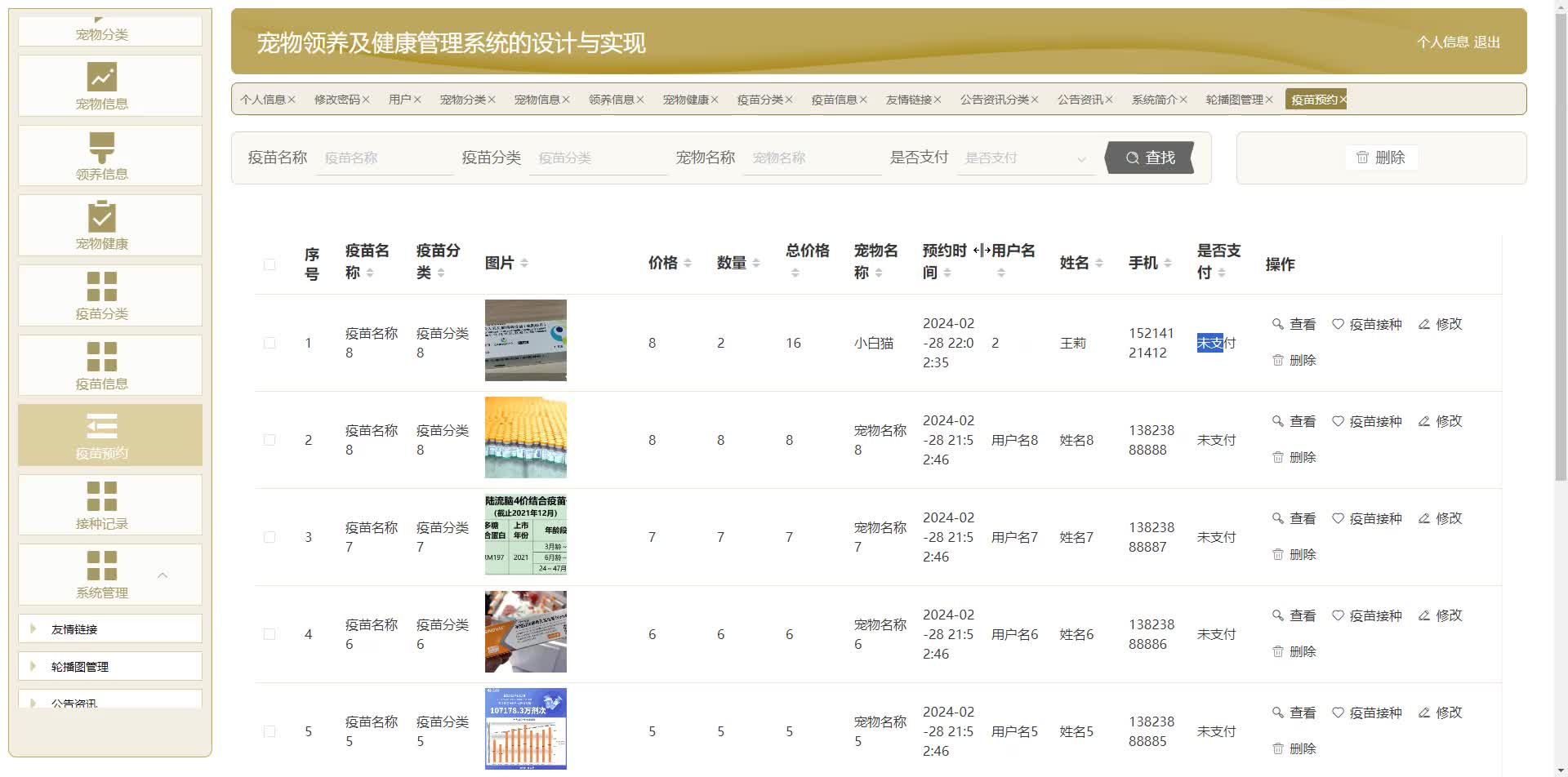Viewport: 1568px width, 777px height.
Task: Expand the 友情链接 tree item
Action: (x=33, y=628)
